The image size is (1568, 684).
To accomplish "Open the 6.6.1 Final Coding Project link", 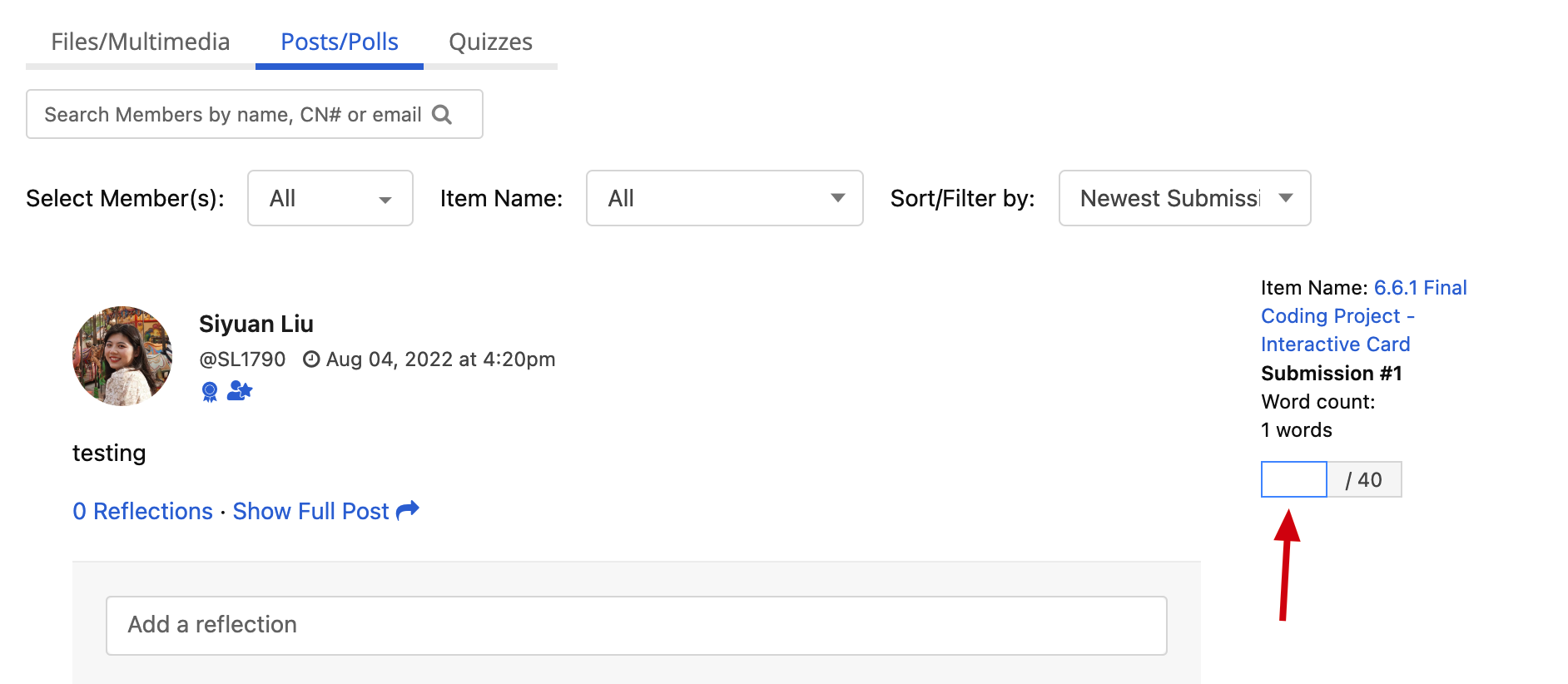I will [x=1364, y=316].
